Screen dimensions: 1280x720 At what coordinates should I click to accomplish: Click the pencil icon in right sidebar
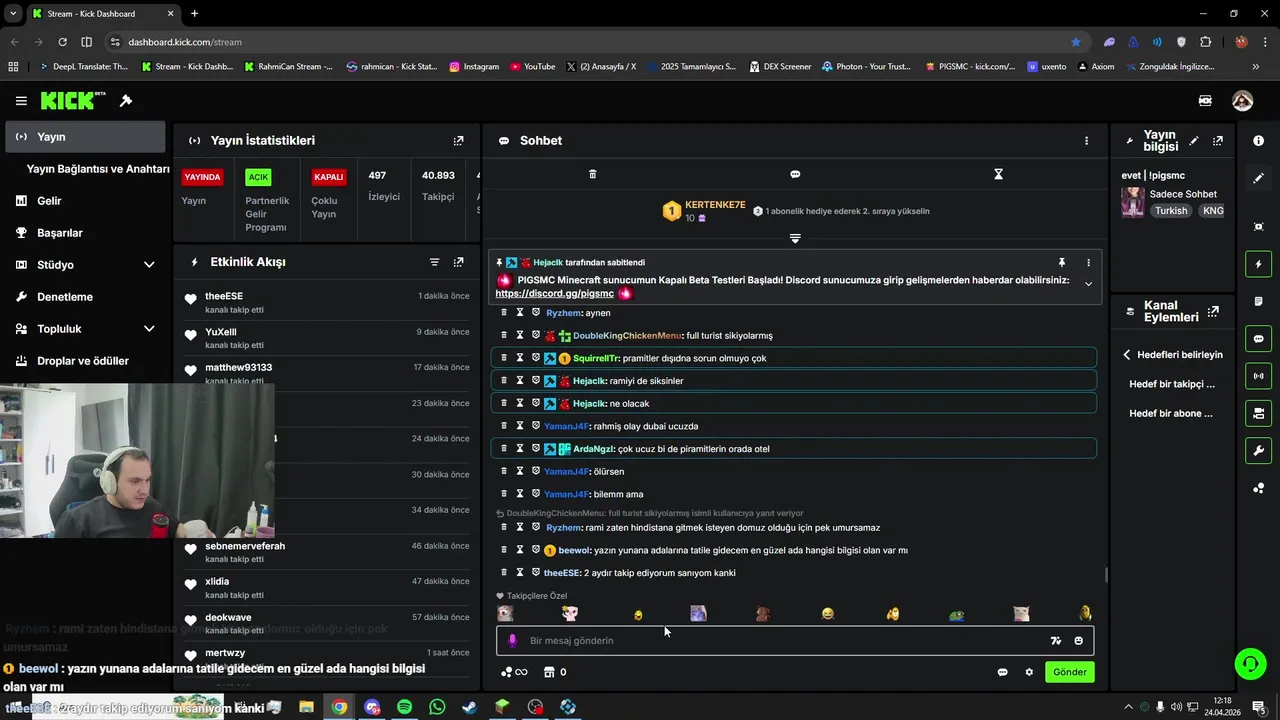point(1258,178)
